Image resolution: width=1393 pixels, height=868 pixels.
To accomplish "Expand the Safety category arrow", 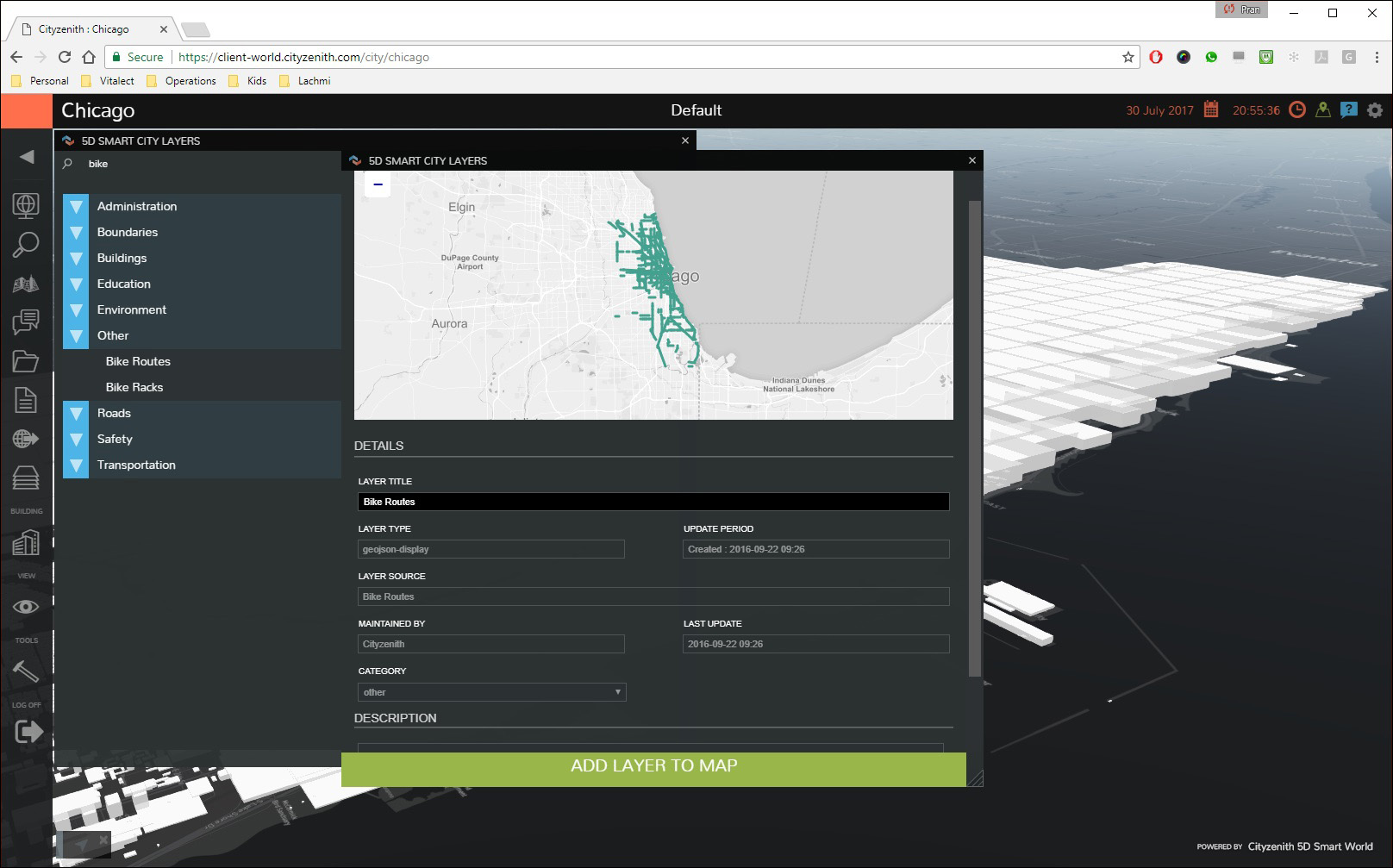I will tap(76, 440).
